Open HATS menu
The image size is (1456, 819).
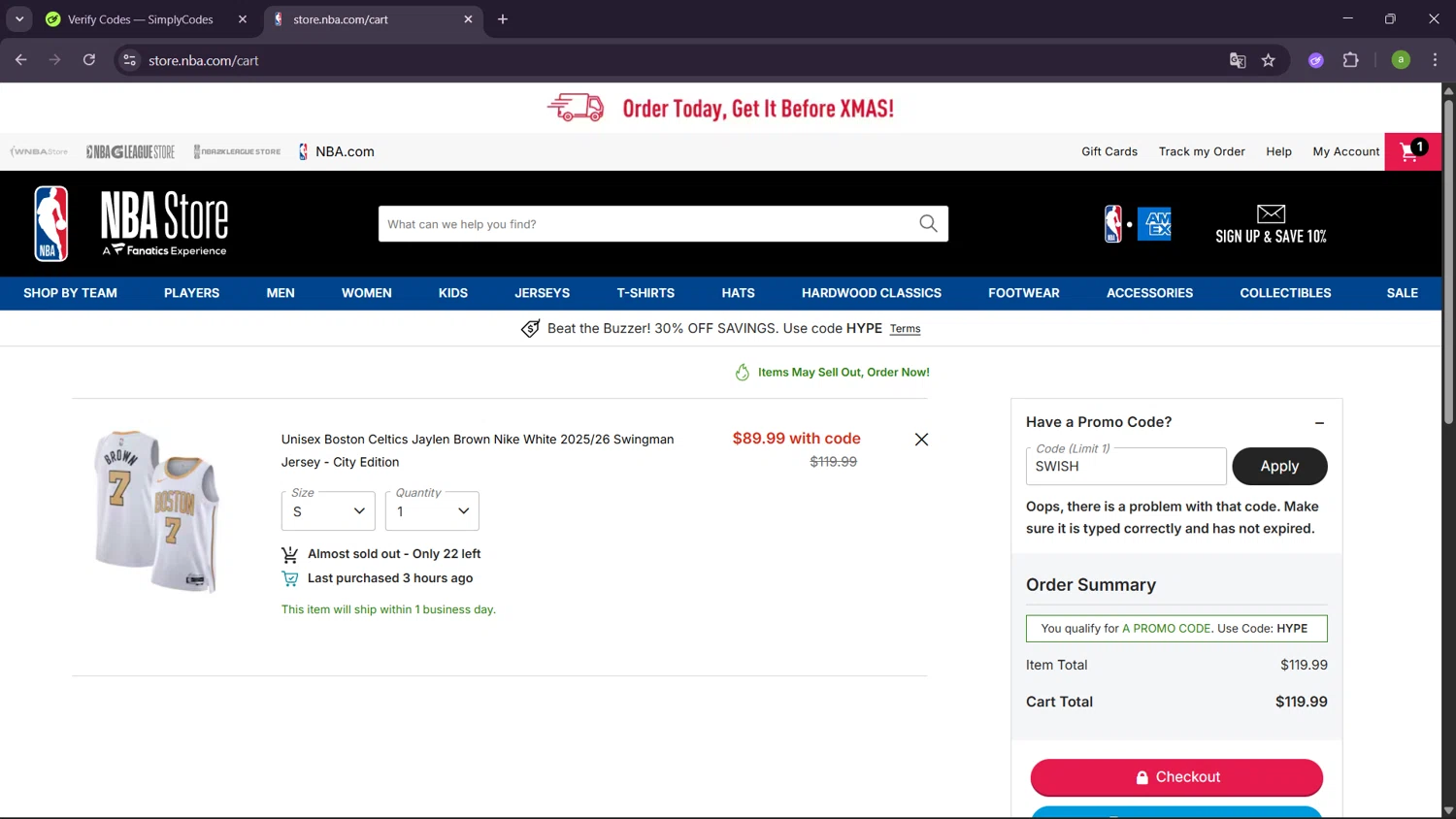coord(738,293)
